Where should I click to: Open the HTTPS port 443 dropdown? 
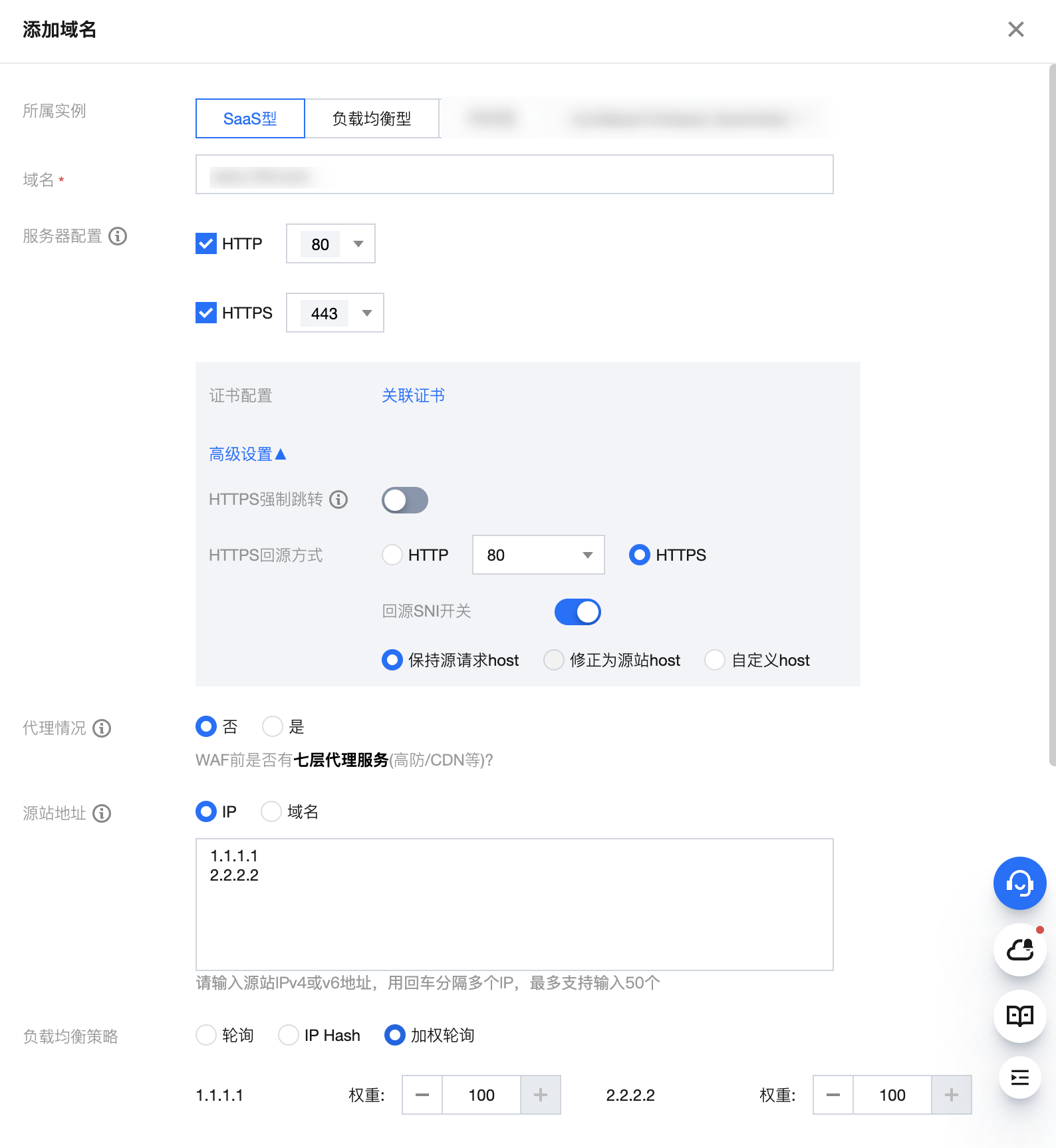334,313
